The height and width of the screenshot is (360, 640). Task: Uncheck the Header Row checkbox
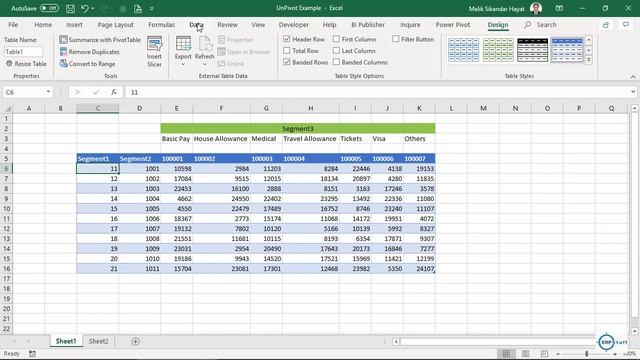(287, 39)
